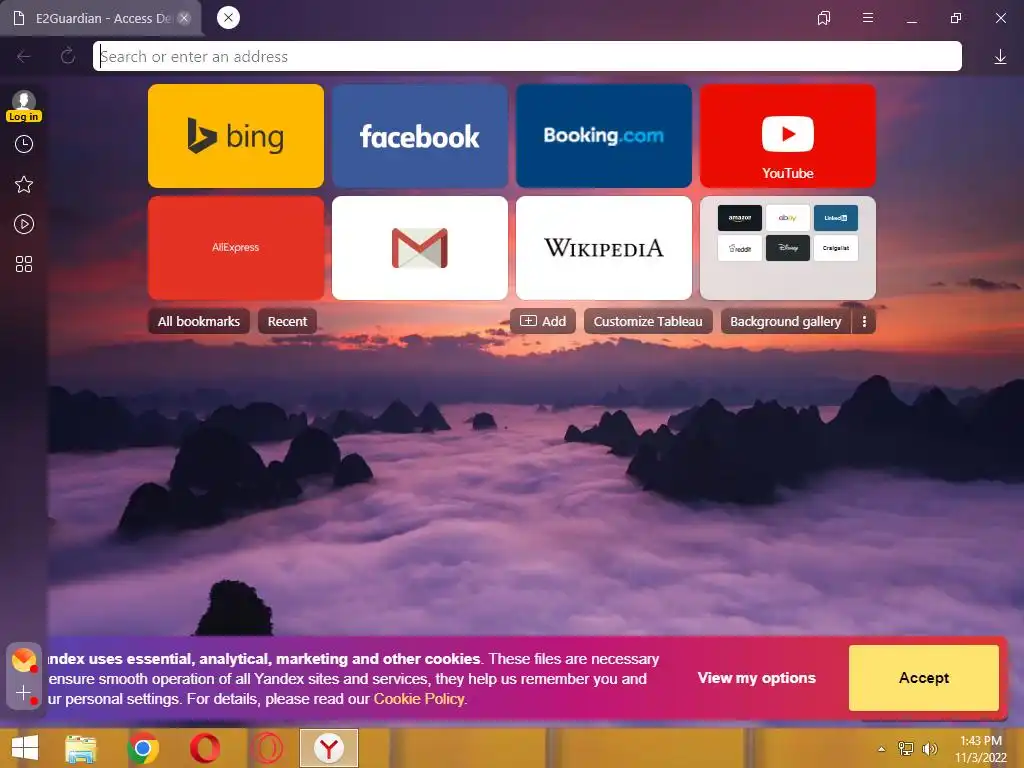The width and height of the screenshot is (1024, 768).
Task: Focus the search or address field
Action: click(527, 56)
